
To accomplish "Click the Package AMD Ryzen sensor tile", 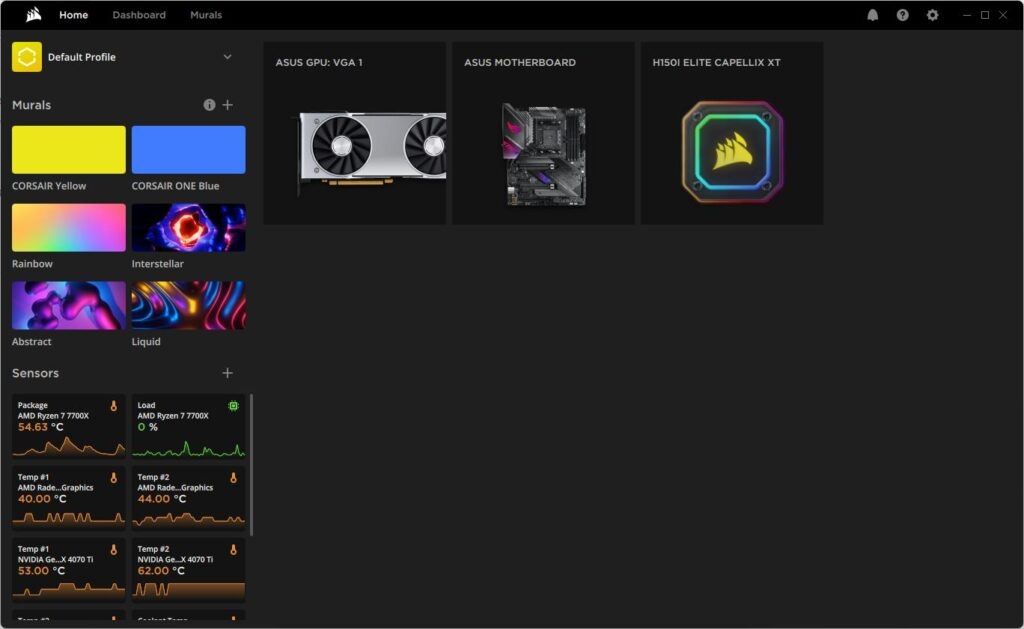I will [x=69, y=426].
